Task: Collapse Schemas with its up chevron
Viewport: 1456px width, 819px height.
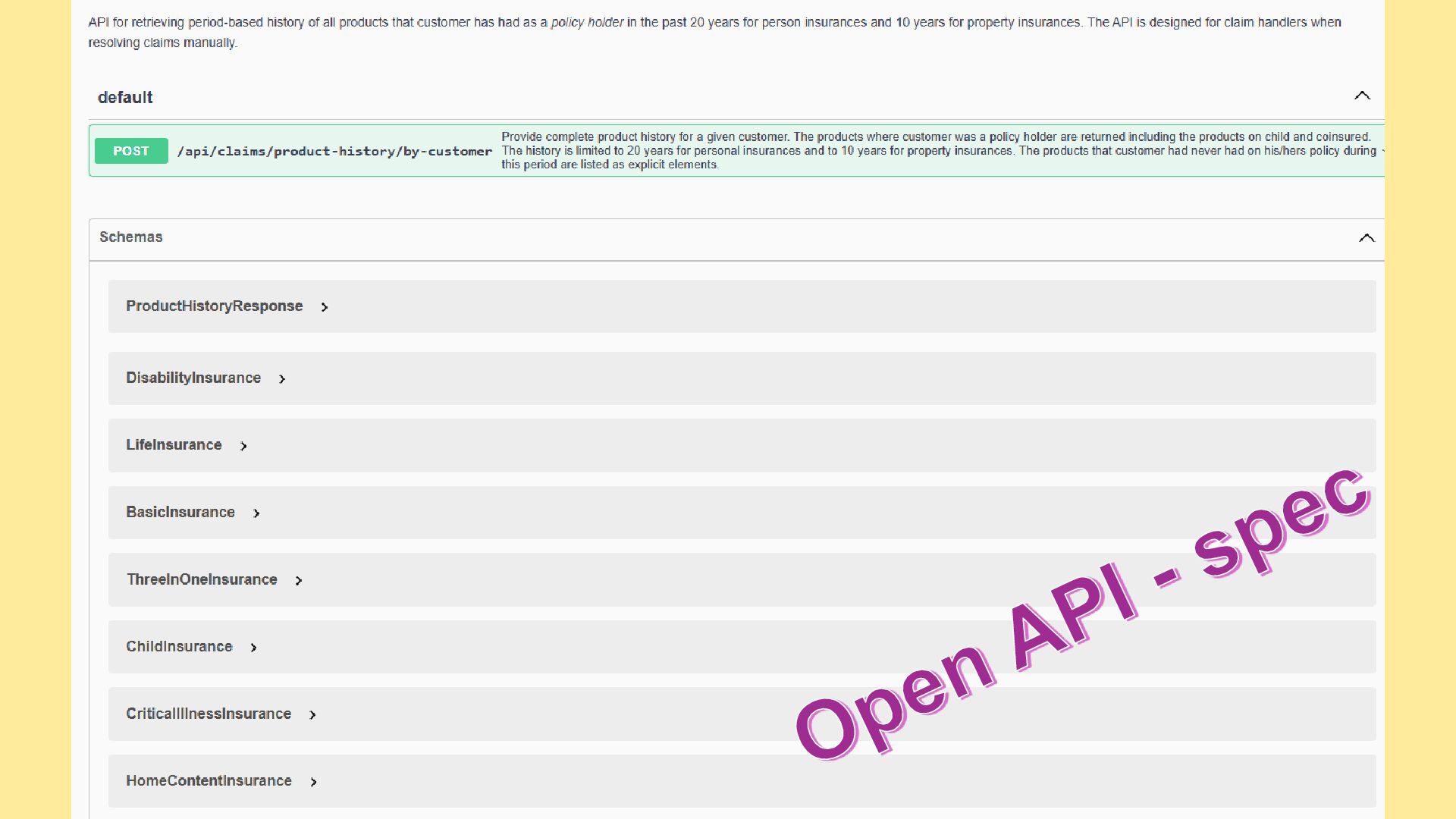Action: [1367, 238]
